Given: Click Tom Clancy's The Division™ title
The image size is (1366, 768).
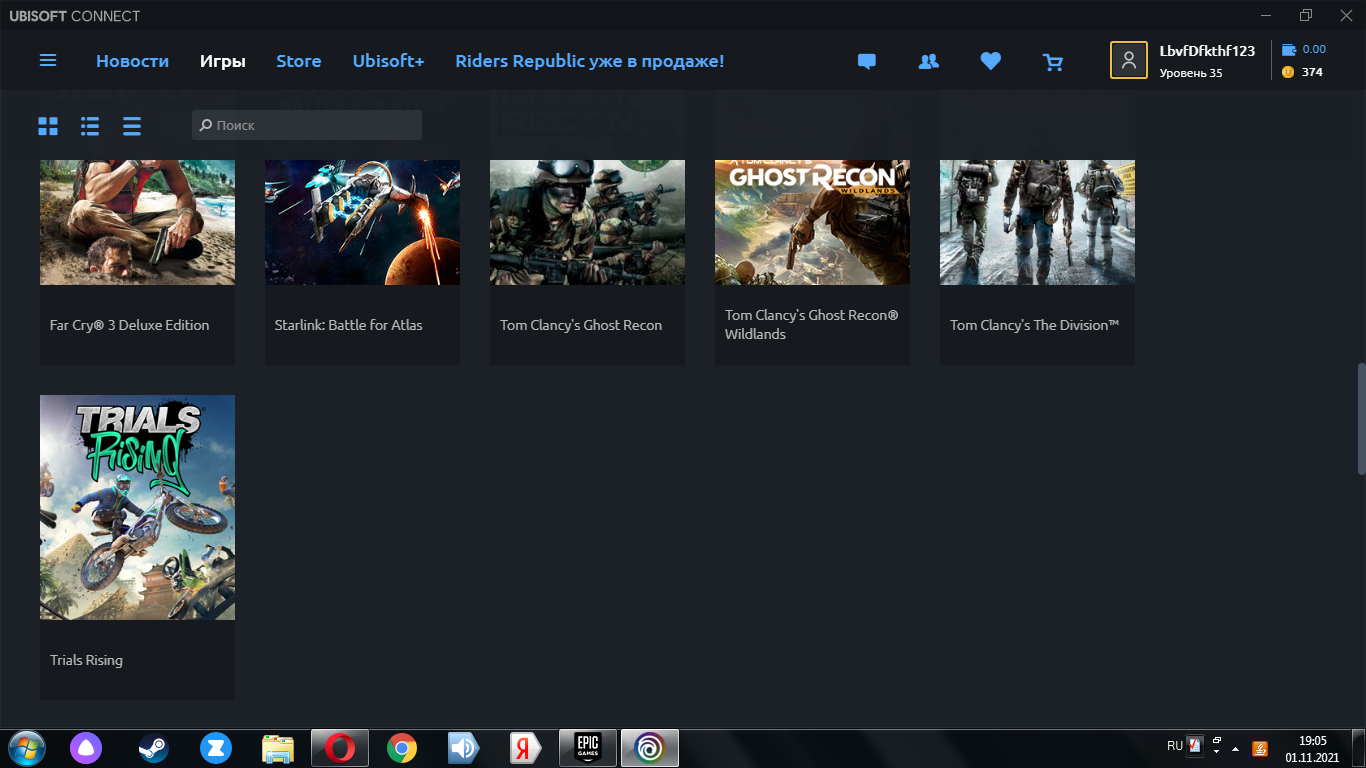Looking at the screenshot, I should point(1035,325).
